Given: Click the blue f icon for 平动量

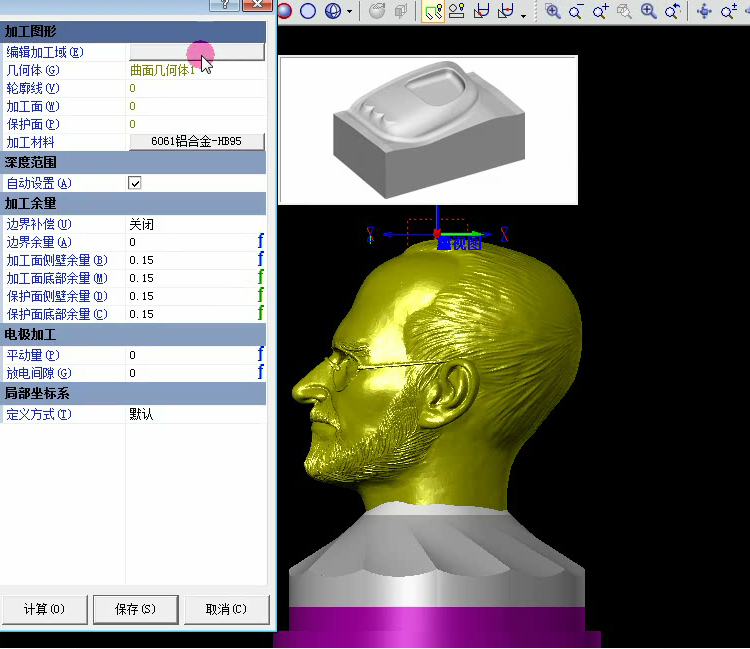Looking at the screenshot, I should (261, 354).
